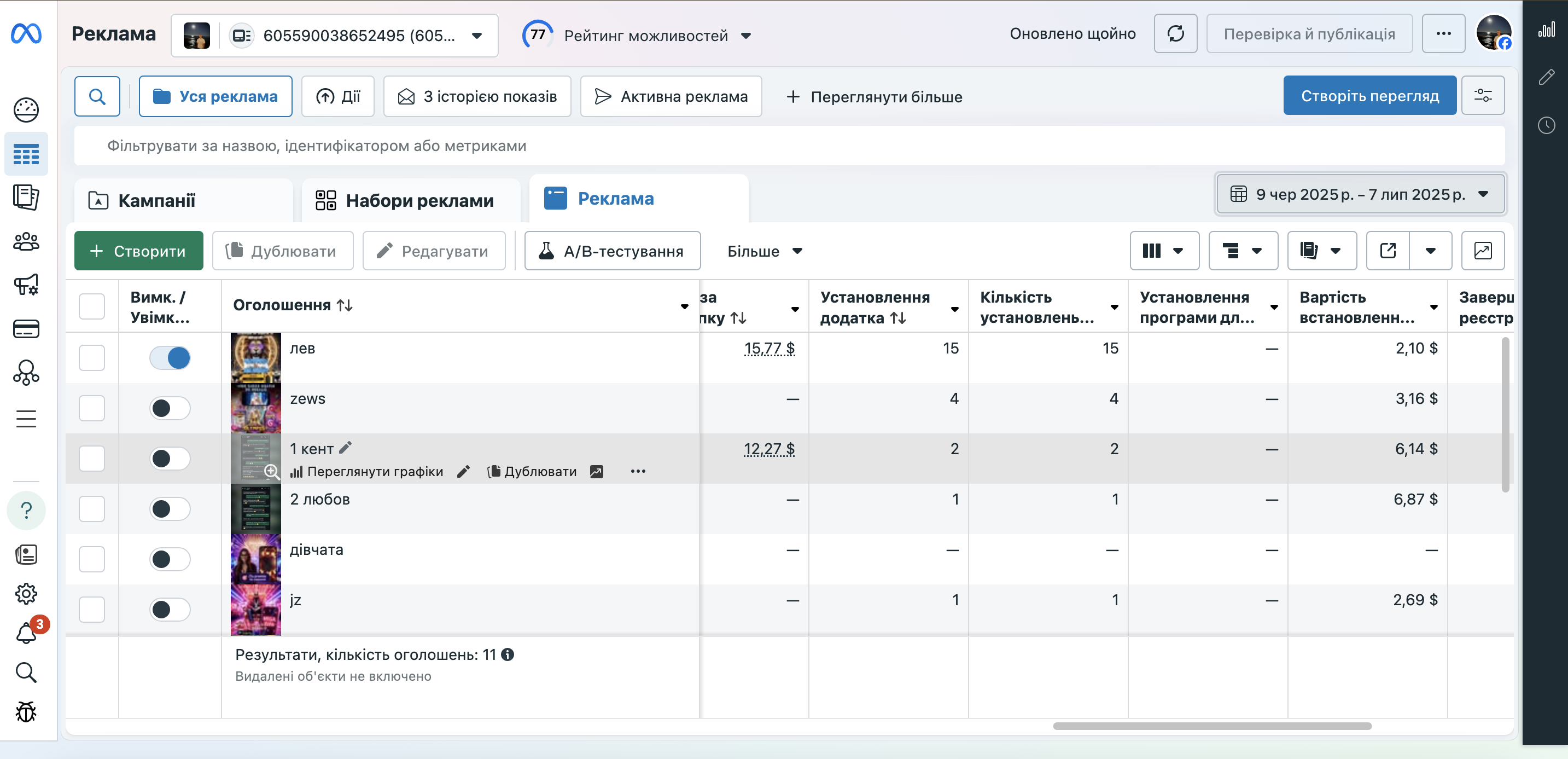The image size is (1568, 759).
Task: Check the jz row checkbox
Action: point(92,610)
